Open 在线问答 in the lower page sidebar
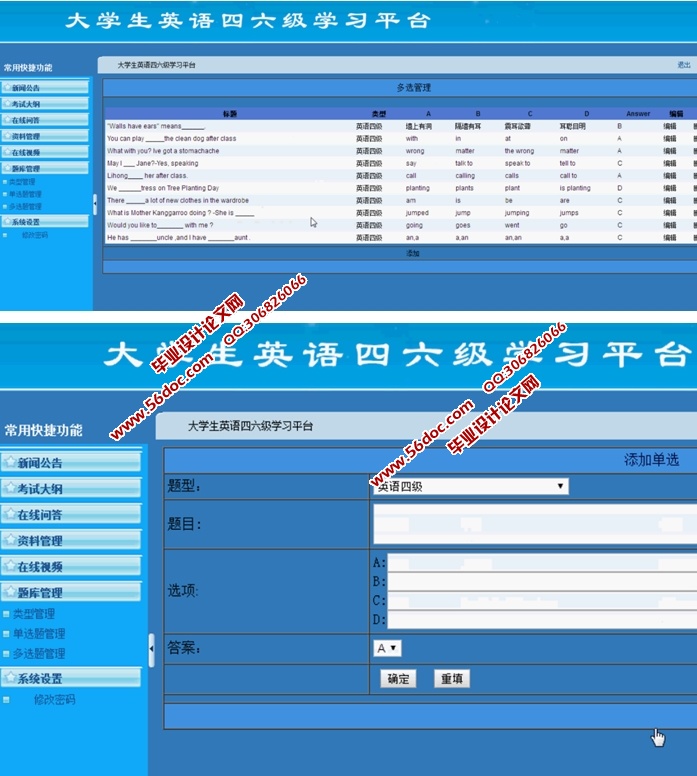 click(x=71, y=515)
